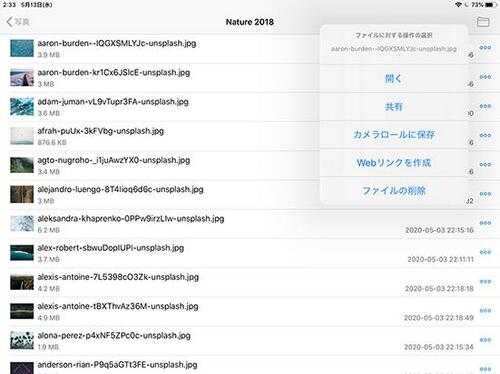Open more options for alexis-antoine-7L5398cO3Zk file
Viewport: 500px width, 374px height.
pos(485,281)
